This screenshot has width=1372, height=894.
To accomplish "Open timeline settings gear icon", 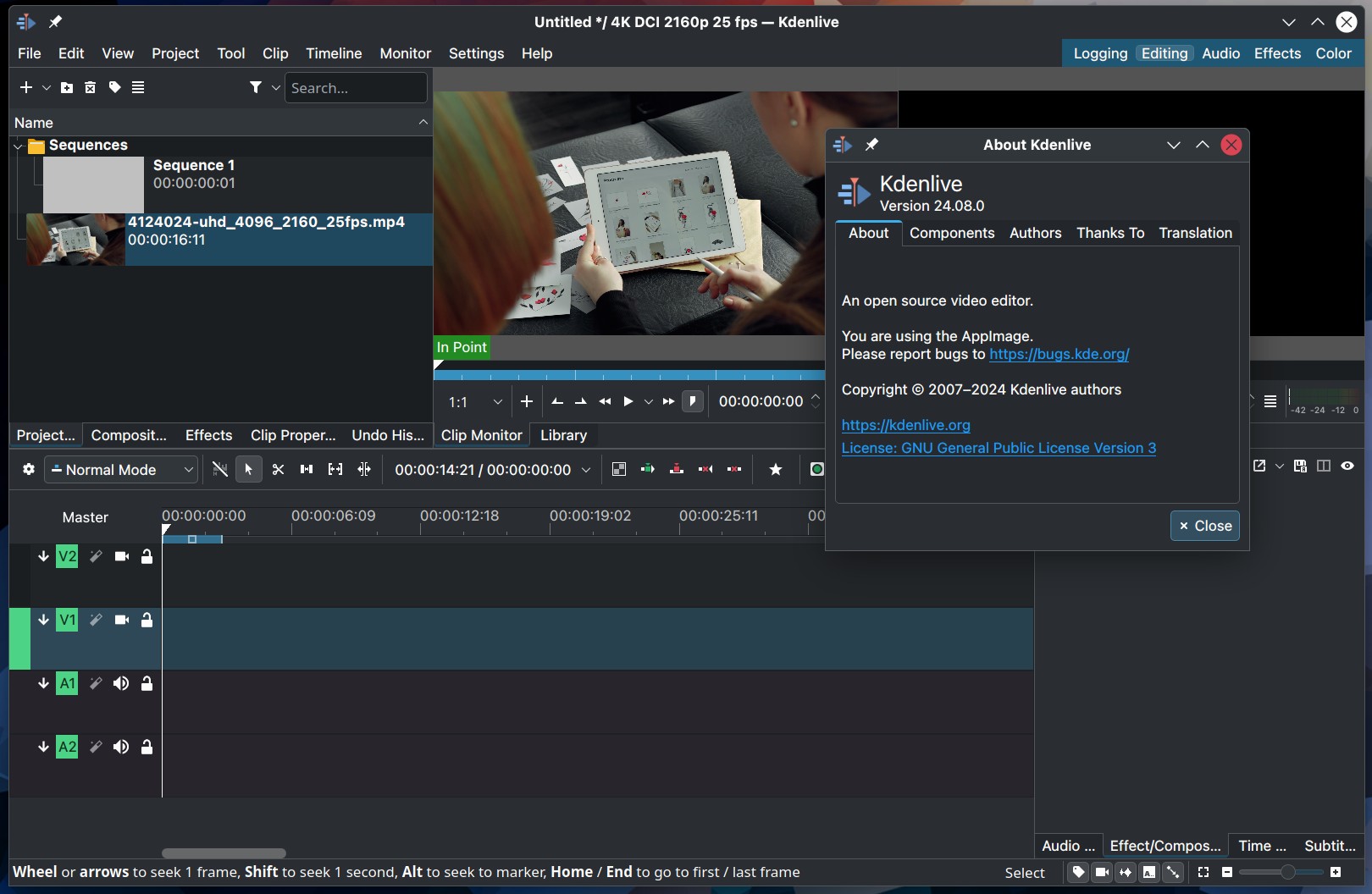I will point(29,469).
